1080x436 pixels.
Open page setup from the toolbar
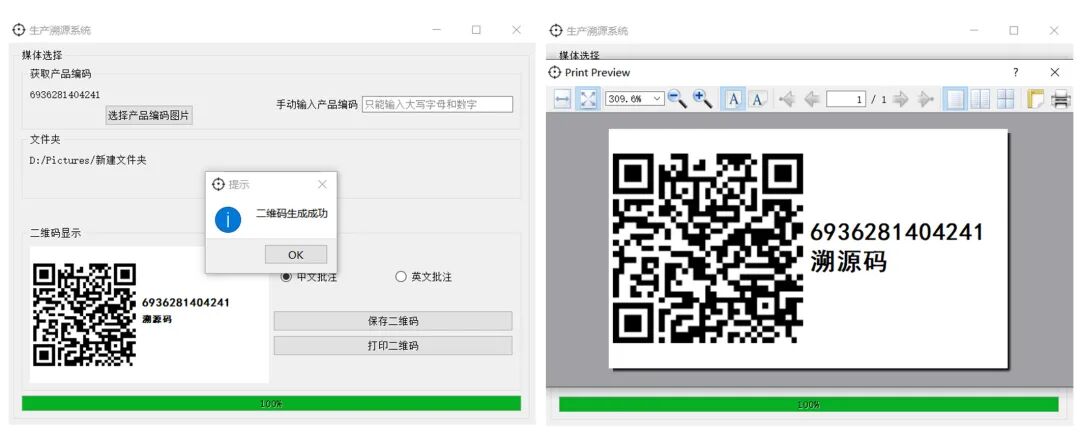pos(1035,99)
